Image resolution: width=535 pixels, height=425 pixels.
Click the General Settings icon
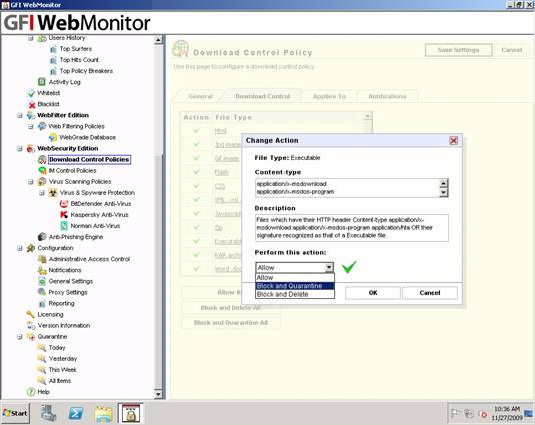pyautogui.click(x=42, y=281)
